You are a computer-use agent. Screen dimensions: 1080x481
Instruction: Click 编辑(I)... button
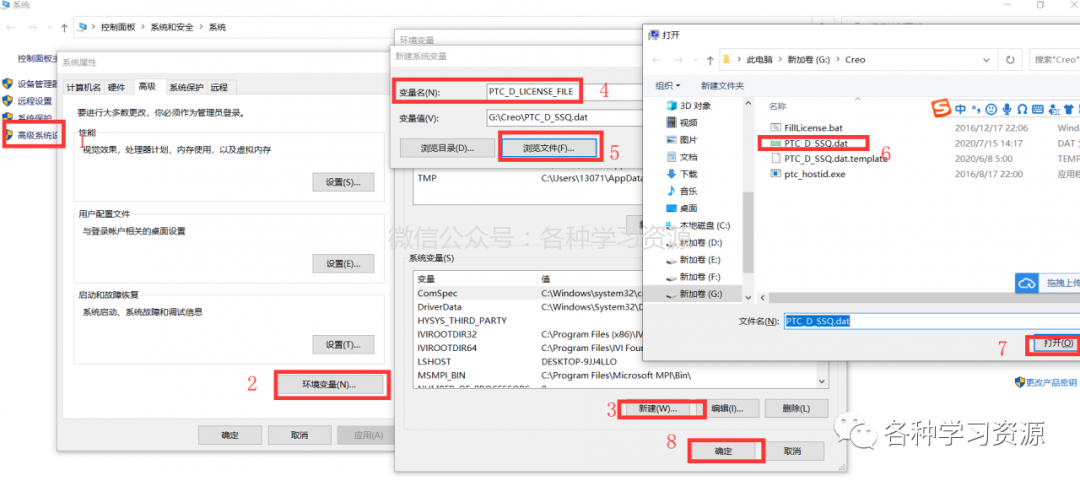(x=729, y=408)
